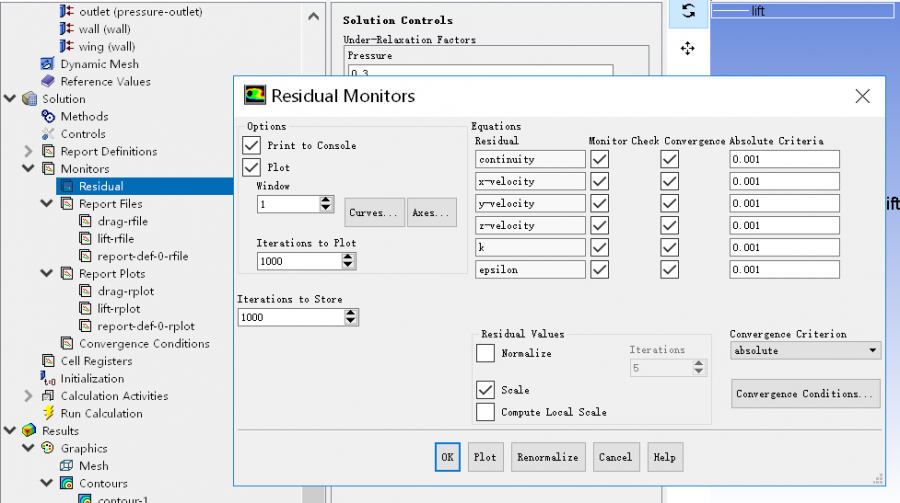The height and width of the screenshot is (503, 900).
Task: Click the Controls tools icon
Action: coord(48,134)
